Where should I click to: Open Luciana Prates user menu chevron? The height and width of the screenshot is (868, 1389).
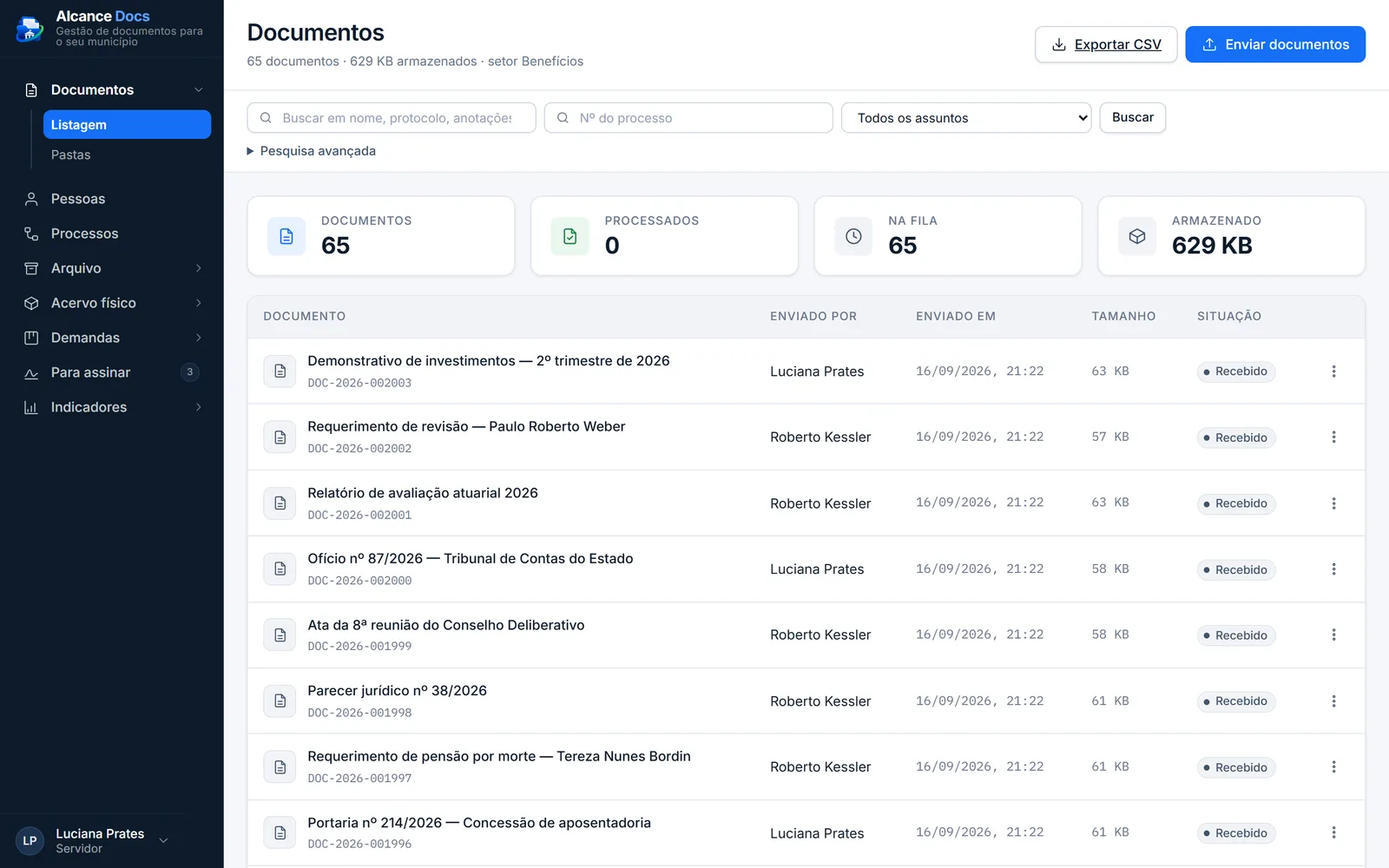pos(163,840)
